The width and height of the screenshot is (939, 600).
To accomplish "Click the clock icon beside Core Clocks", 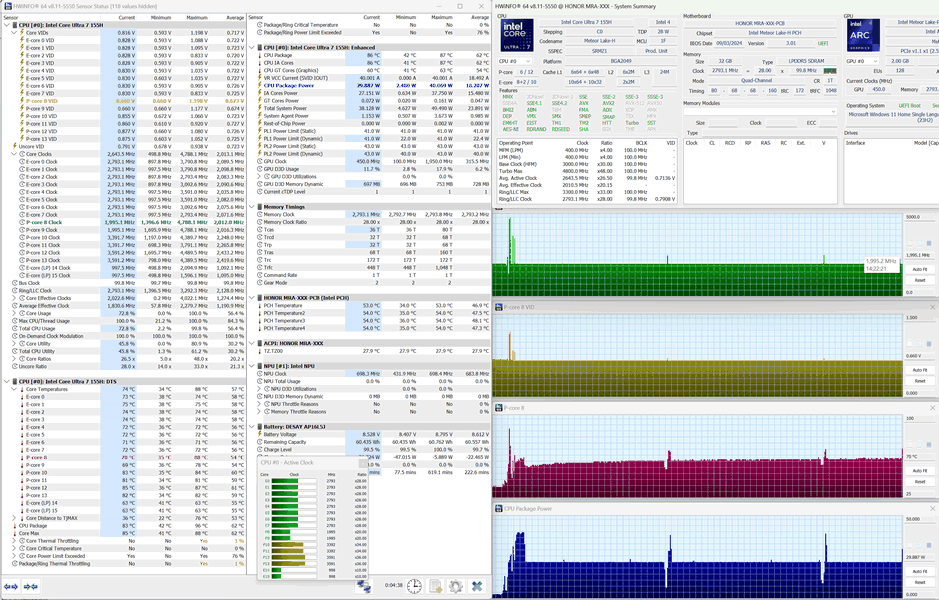I will [x=22, y=154].
